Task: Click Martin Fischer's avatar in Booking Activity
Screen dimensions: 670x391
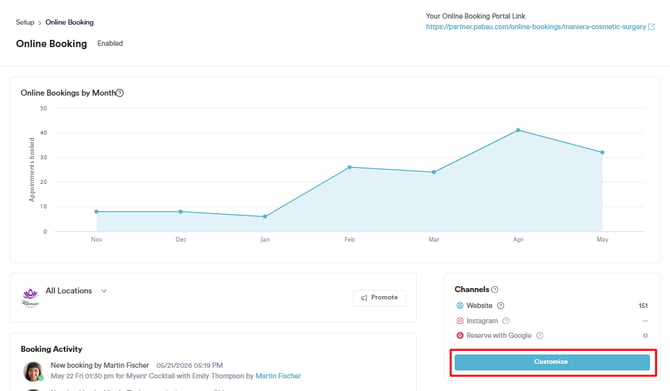Action: tap(33, 371)
